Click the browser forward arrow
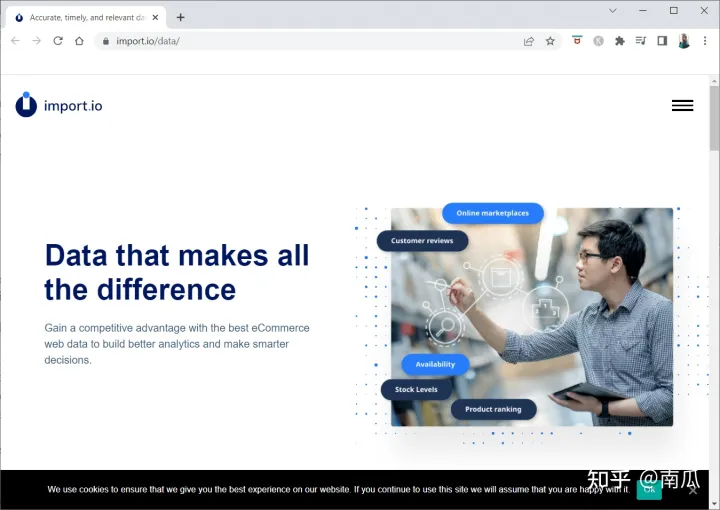 click(37, 41)
